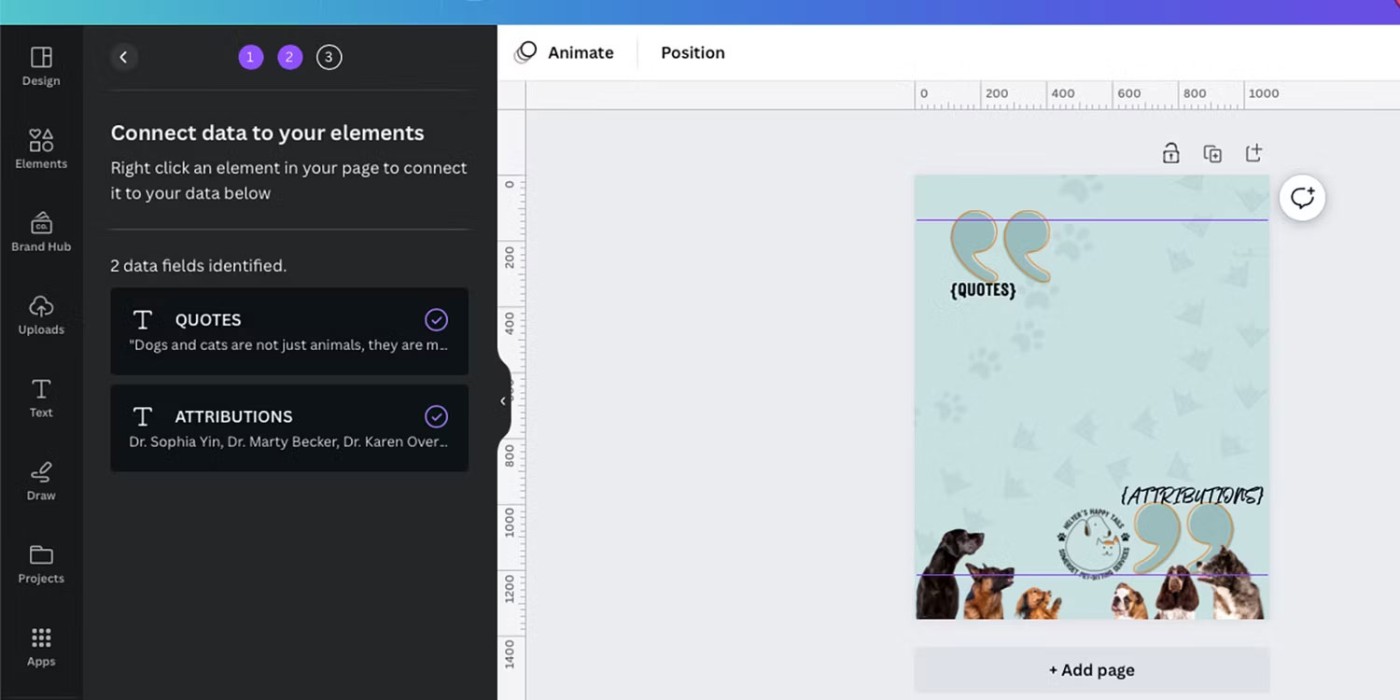Open the Uploads panel
This screenshot has height=700, width=1400.
(41, 315)
